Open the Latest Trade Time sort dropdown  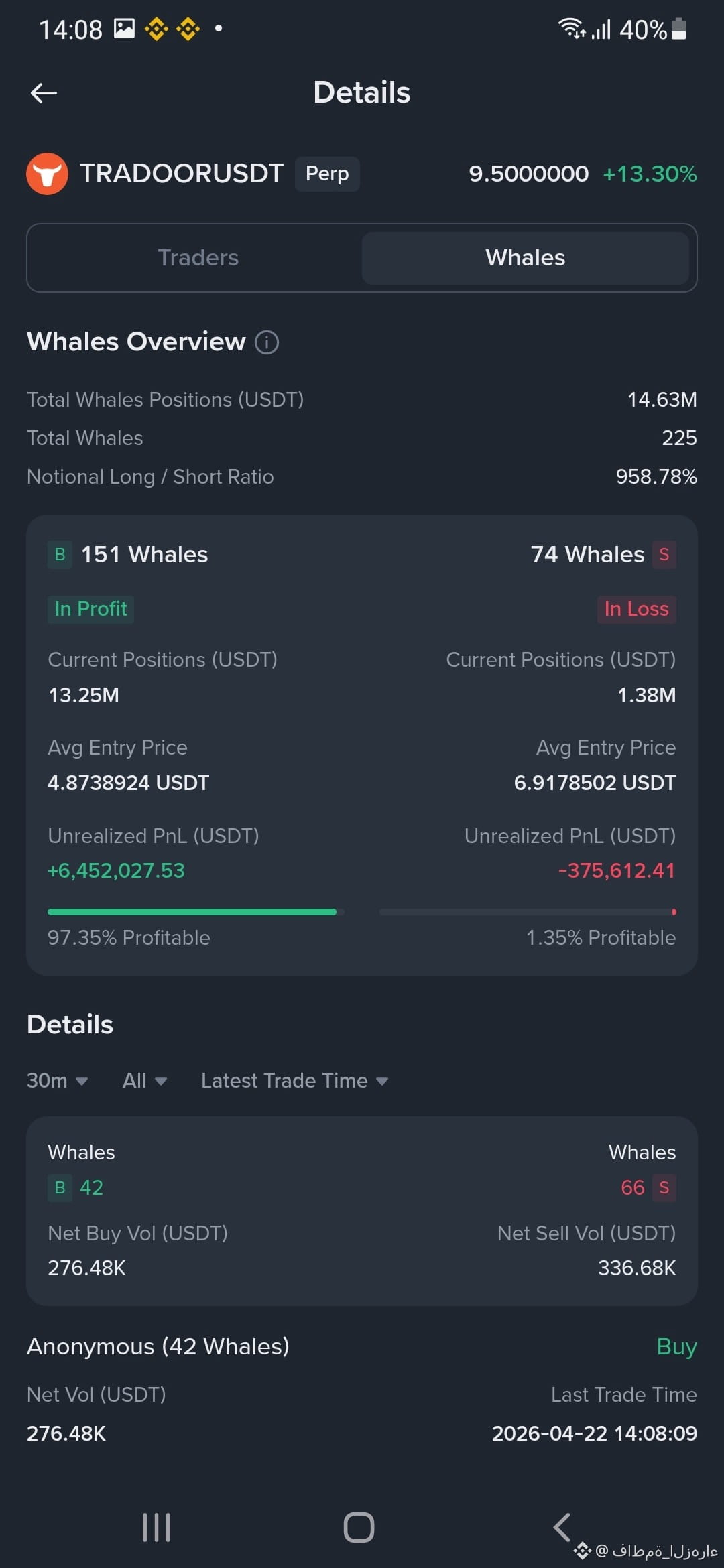(x=295, y=1081)
